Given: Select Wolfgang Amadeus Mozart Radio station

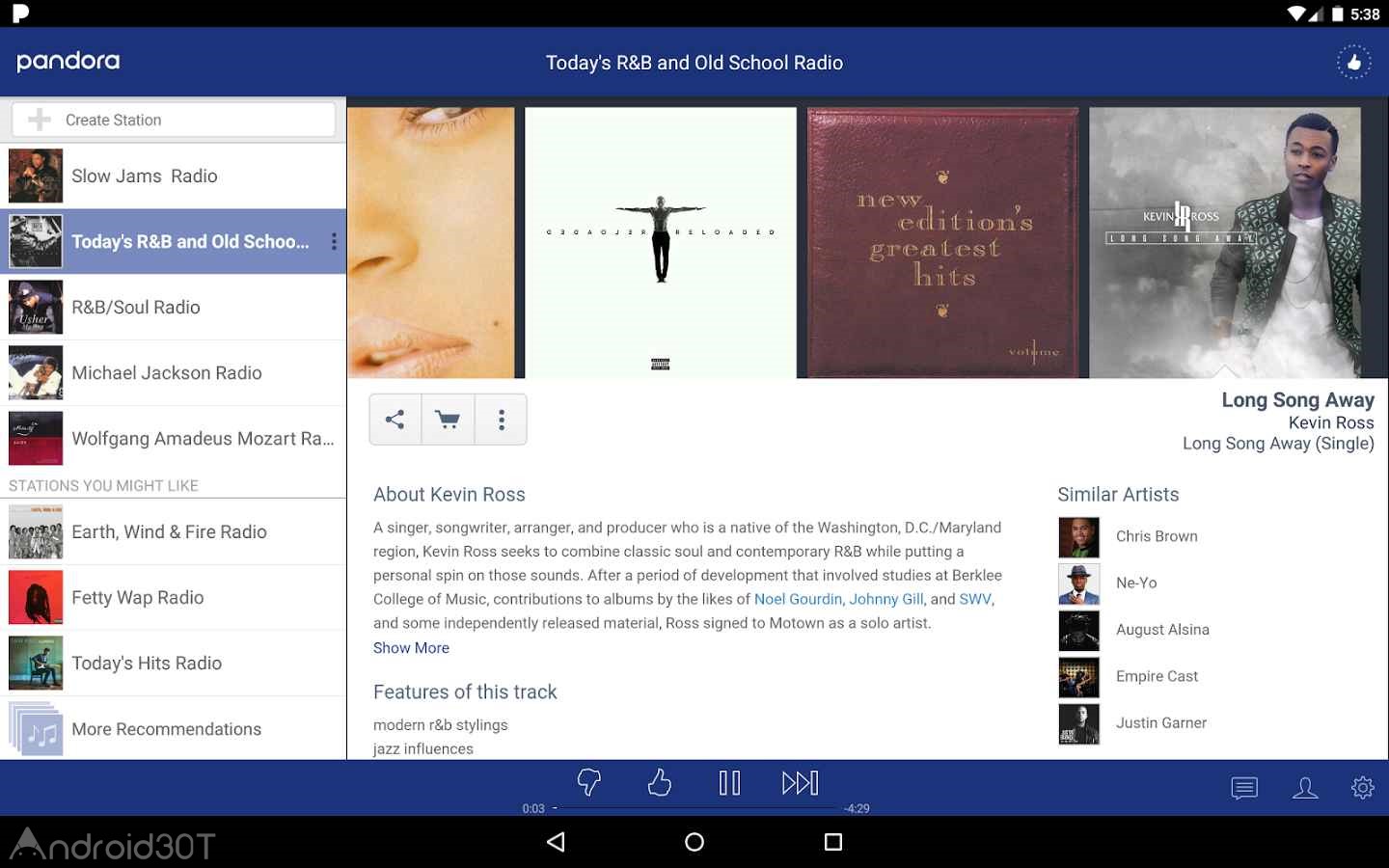Looking at the screenshot, I should [x=174, y=438].
